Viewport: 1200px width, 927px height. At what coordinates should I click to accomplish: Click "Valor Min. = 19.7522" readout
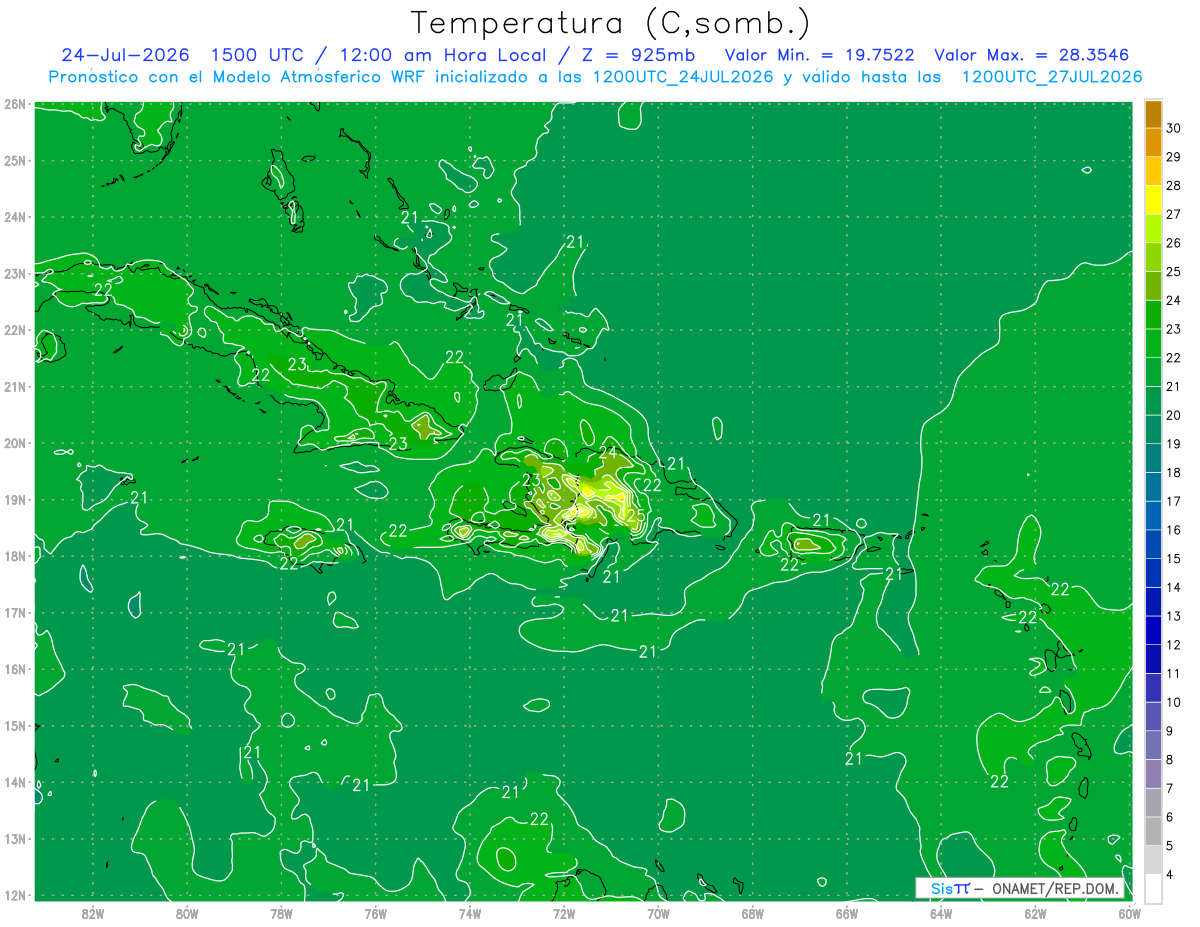coord(819,55)
